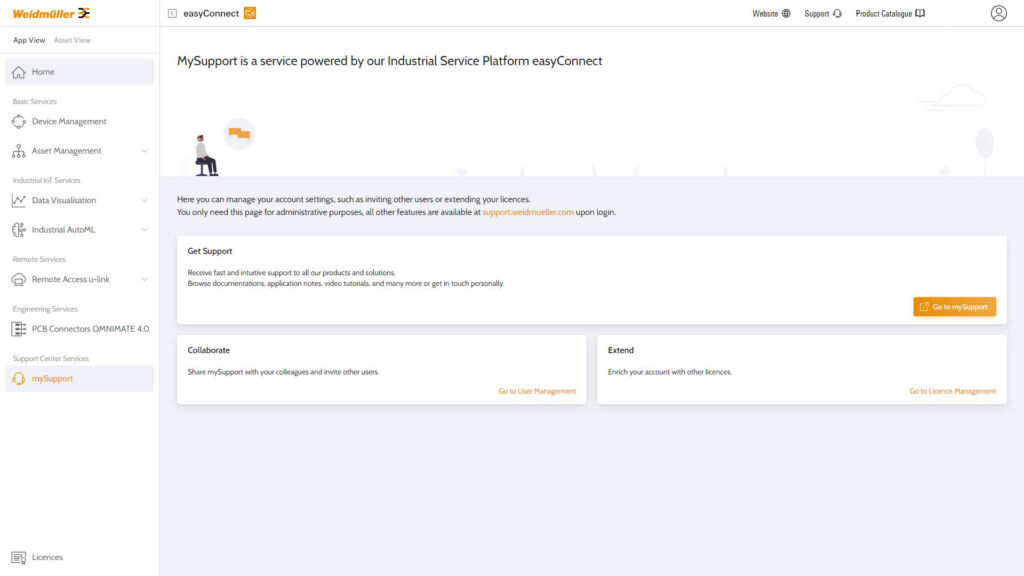
Task: Expand the Data Visualisation chevron
Action: pos(144,200)
